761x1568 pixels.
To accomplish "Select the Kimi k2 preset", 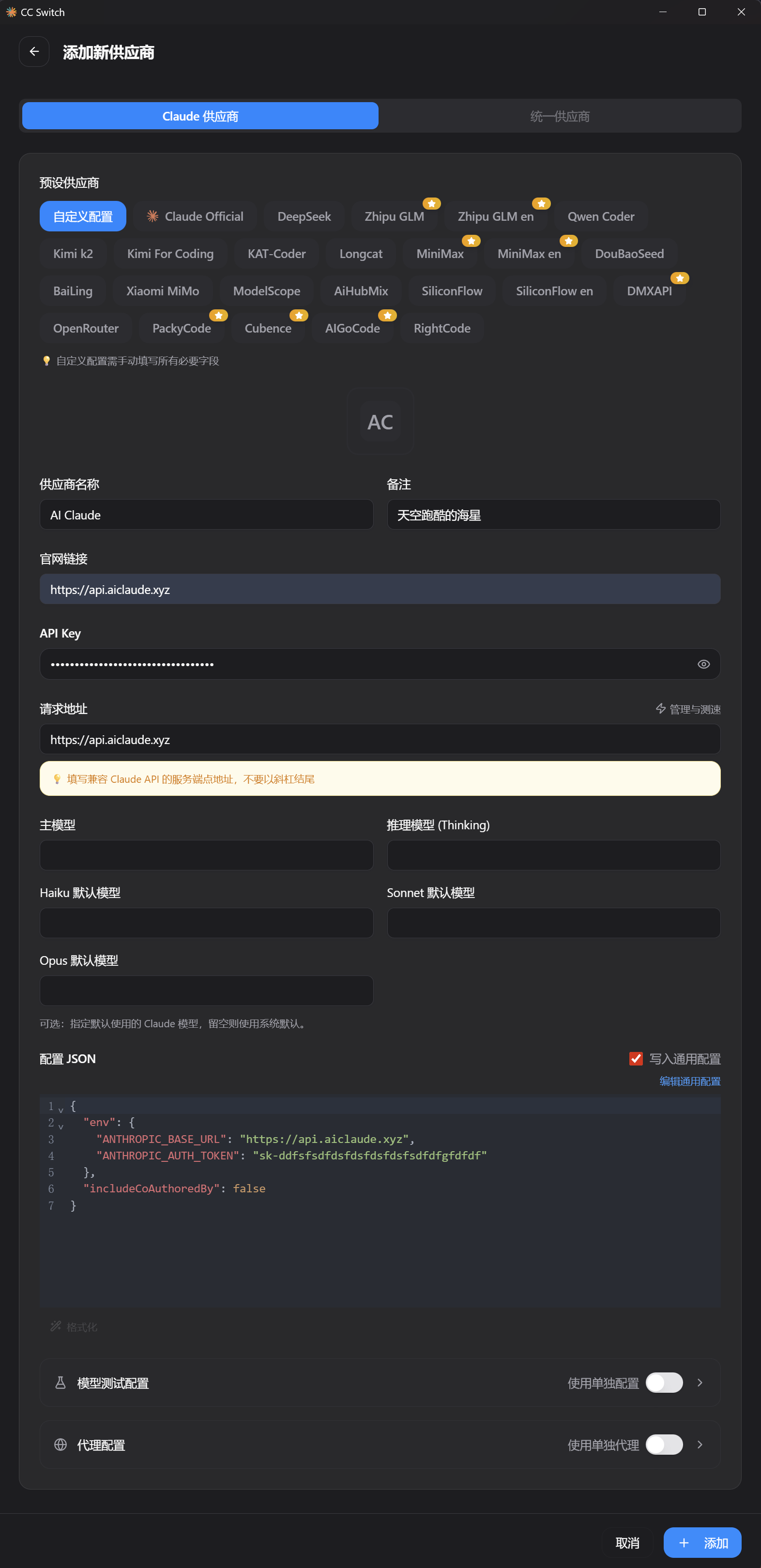I will tap(73, 254).
